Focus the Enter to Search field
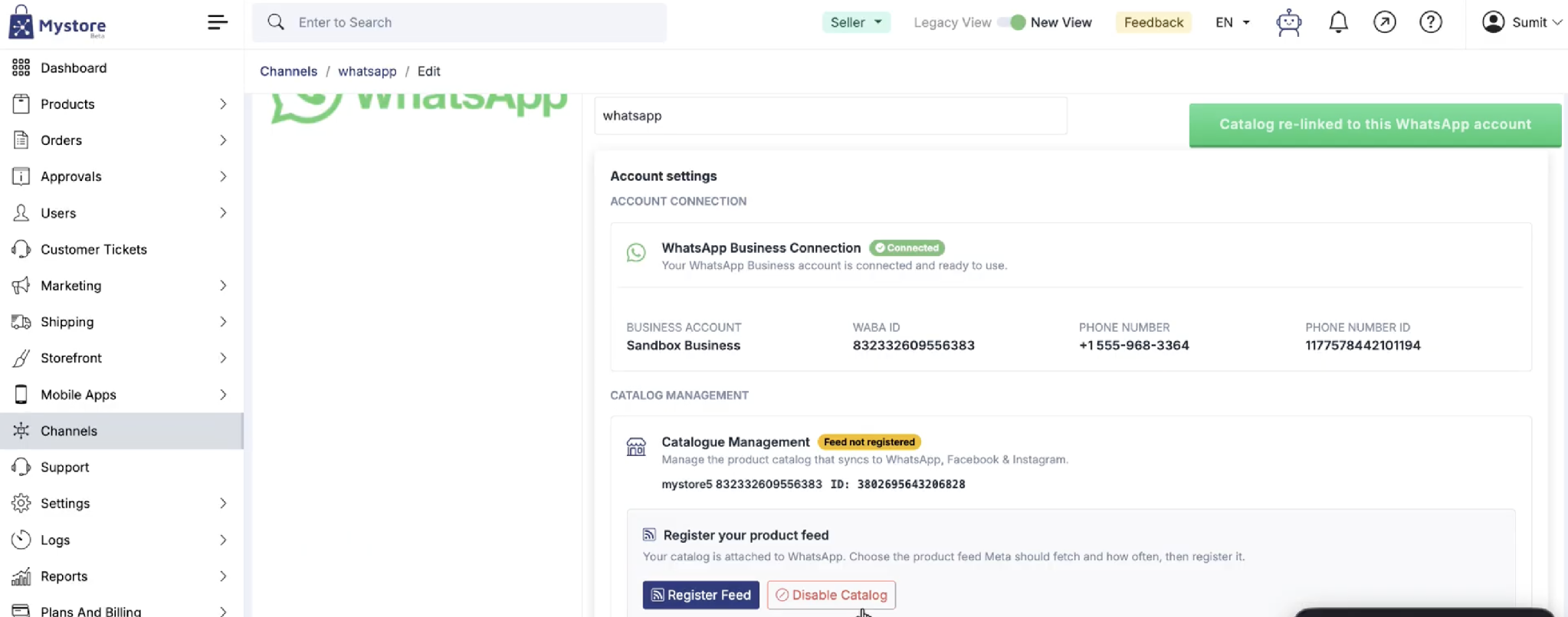The width and height of the screenshot is (1568, 617). tap(460, 22)
